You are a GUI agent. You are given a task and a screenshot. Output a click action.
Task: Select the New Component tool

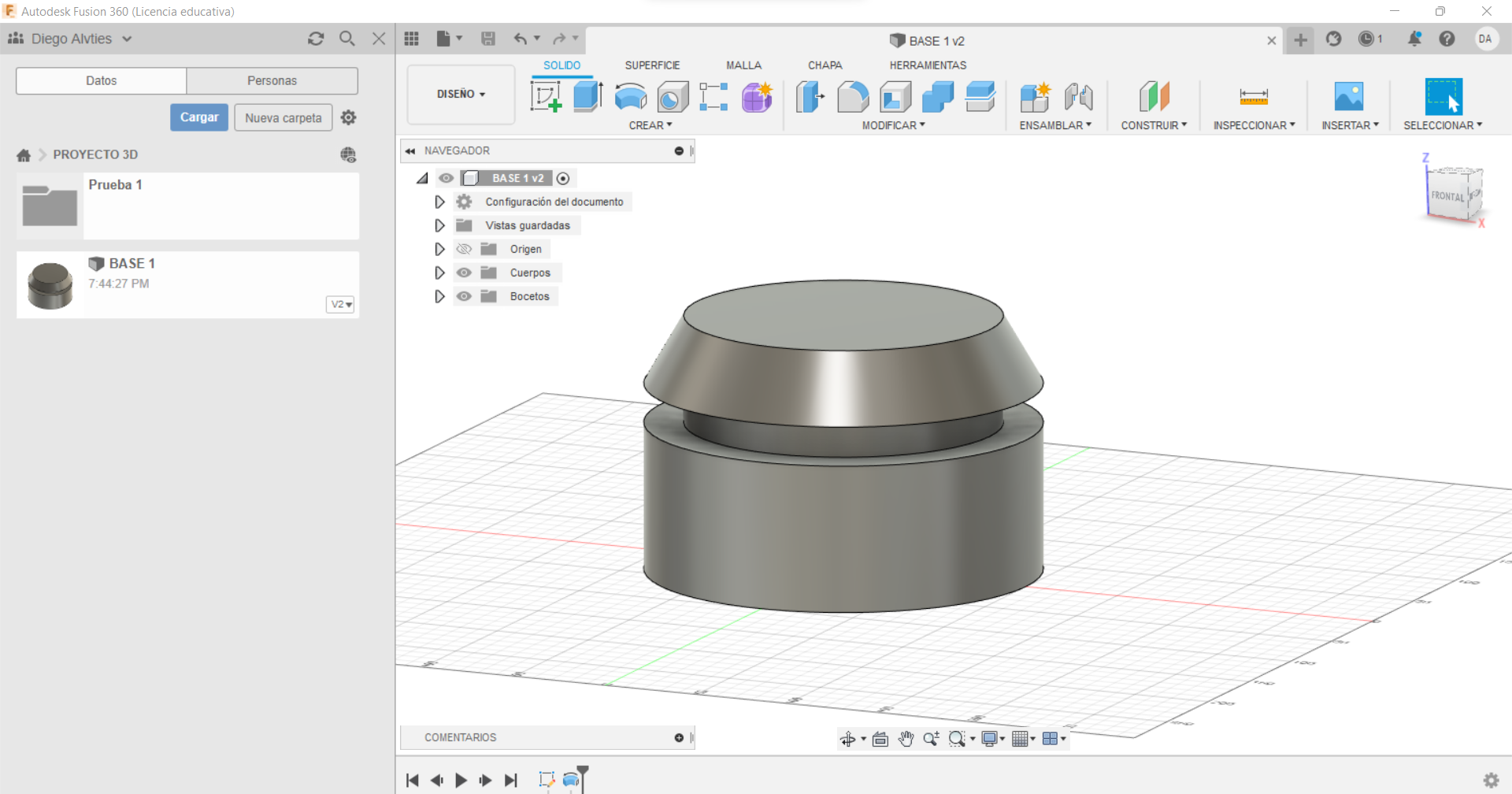coord(1036,97)
